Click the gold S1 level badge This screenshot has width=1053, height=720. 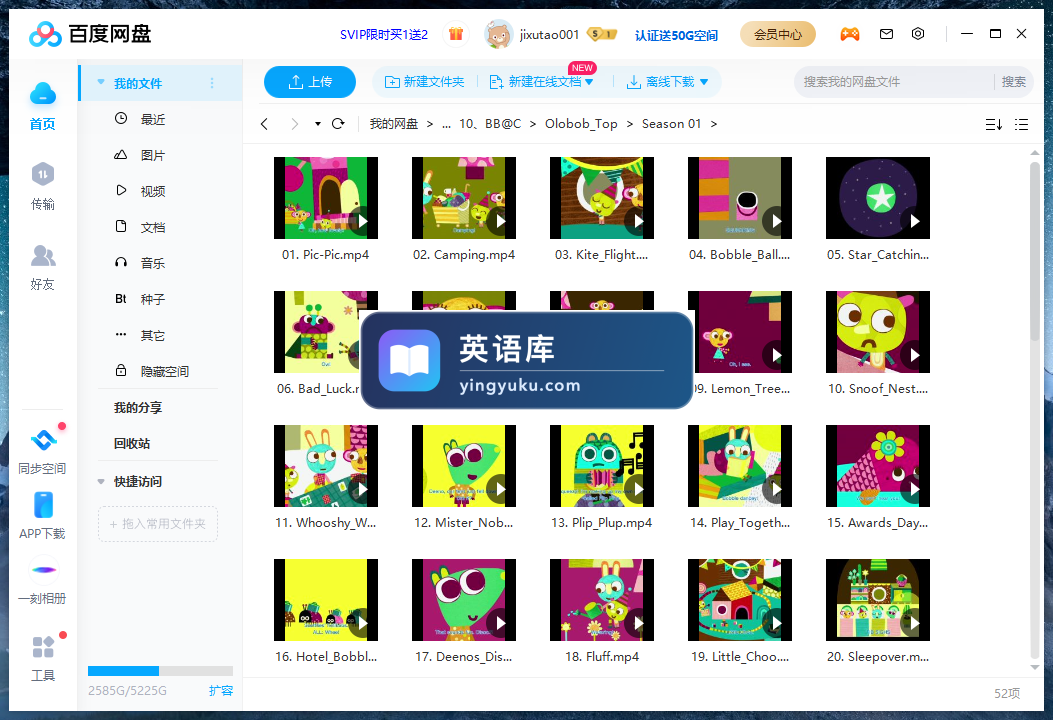click(x=601, y=34)
